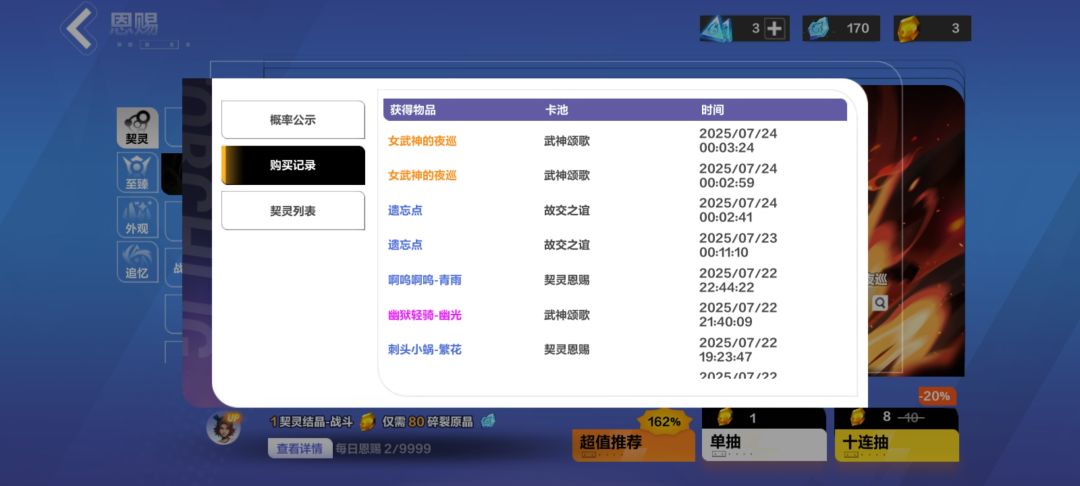Click the 时间 column header

click(712, 109)
